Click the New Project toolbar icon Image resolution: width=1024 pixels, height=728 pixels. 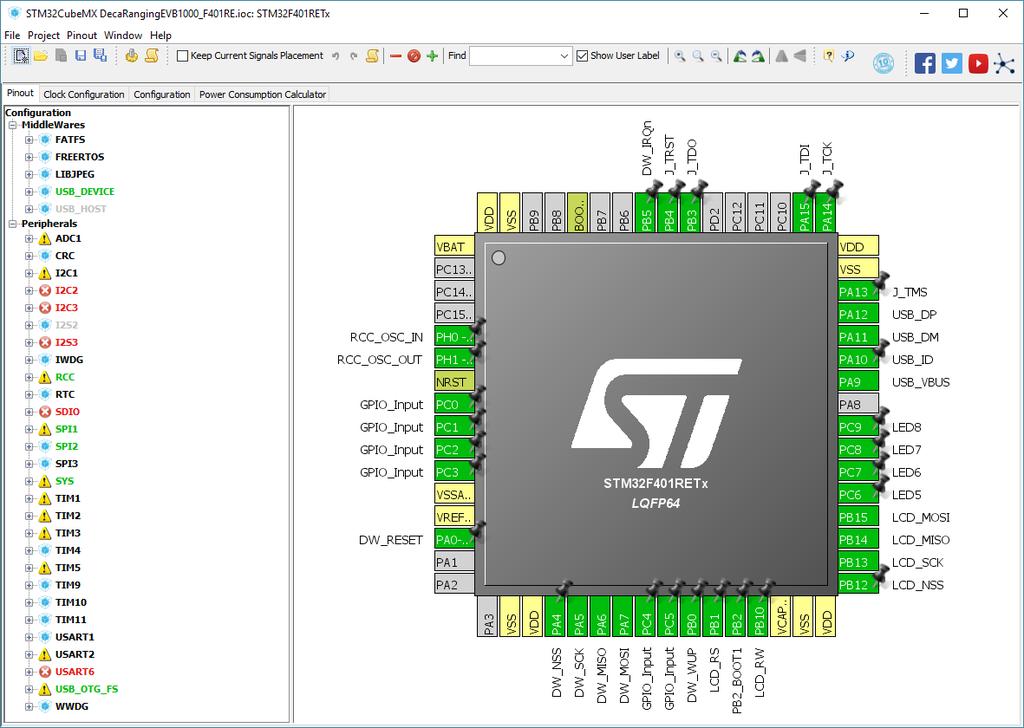21,56
